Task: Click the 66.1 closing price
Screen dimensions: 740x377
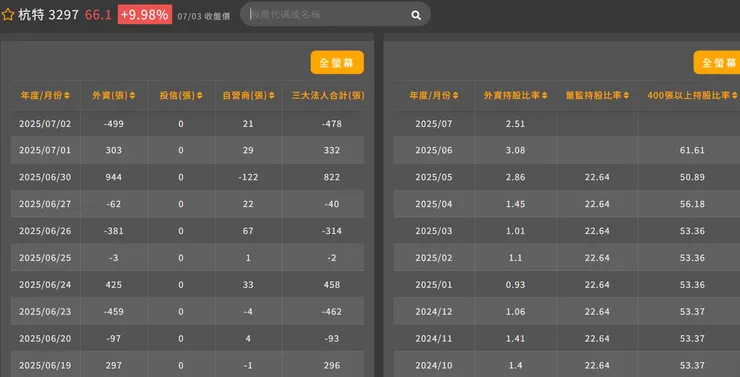Action: pyautogui.click(x=98, y=15)
